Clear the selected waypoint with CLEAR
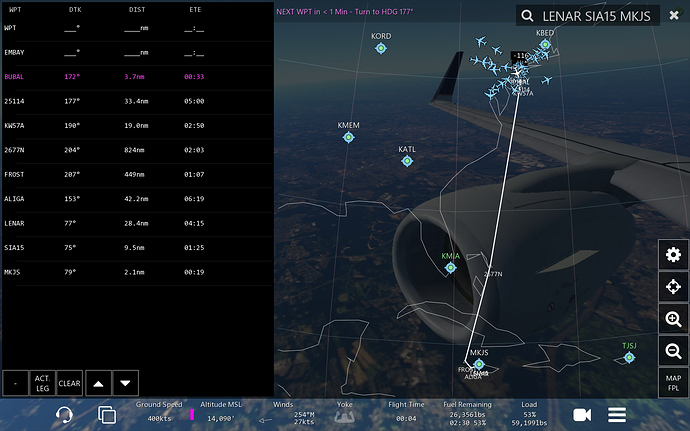This screenshot has width=690, height=431. tap(70, 383)
